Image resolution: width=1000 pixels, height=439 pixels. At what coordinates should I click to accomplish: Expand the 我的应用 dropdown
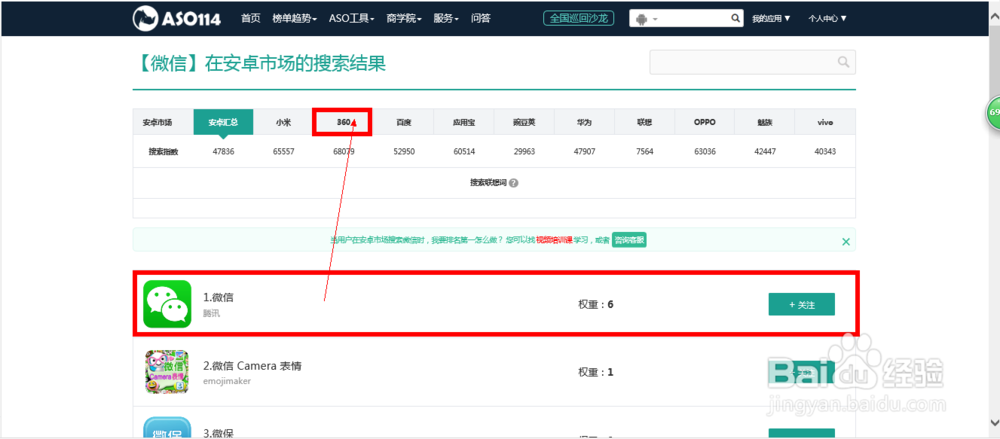tap(771, 19)
